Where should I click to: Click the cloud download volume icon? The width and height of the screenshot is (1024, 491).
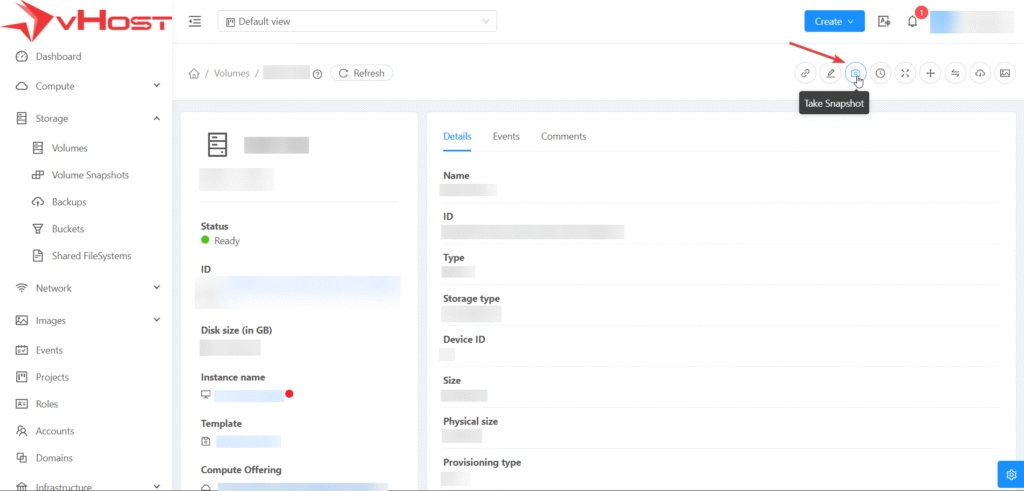[x=980, y=73]
